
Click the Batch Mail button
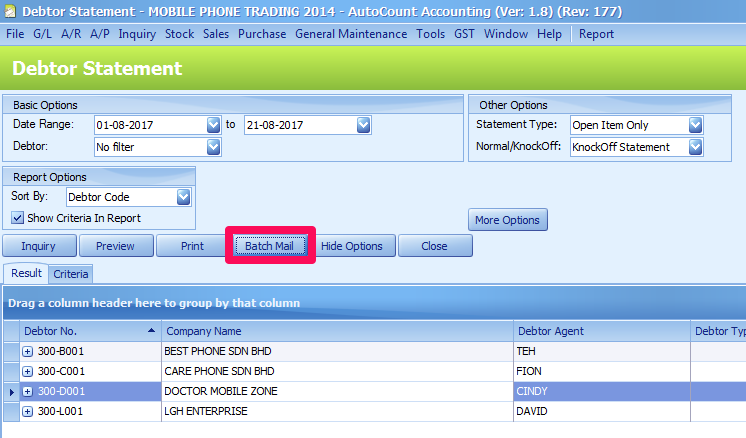[269, 246]
